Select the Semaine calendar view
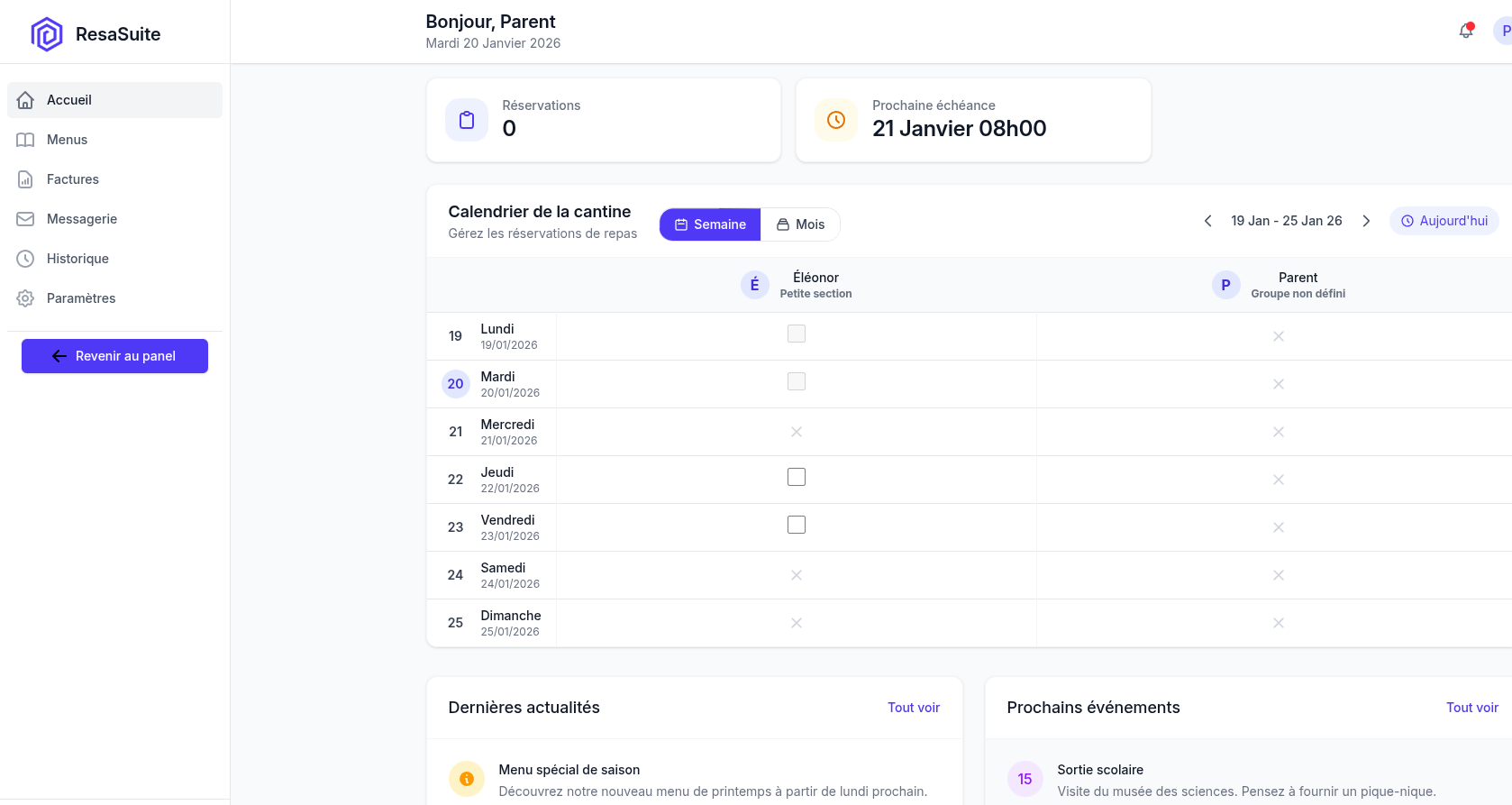Viewport: 1512px width, 805px height. [x=710, y=224]
